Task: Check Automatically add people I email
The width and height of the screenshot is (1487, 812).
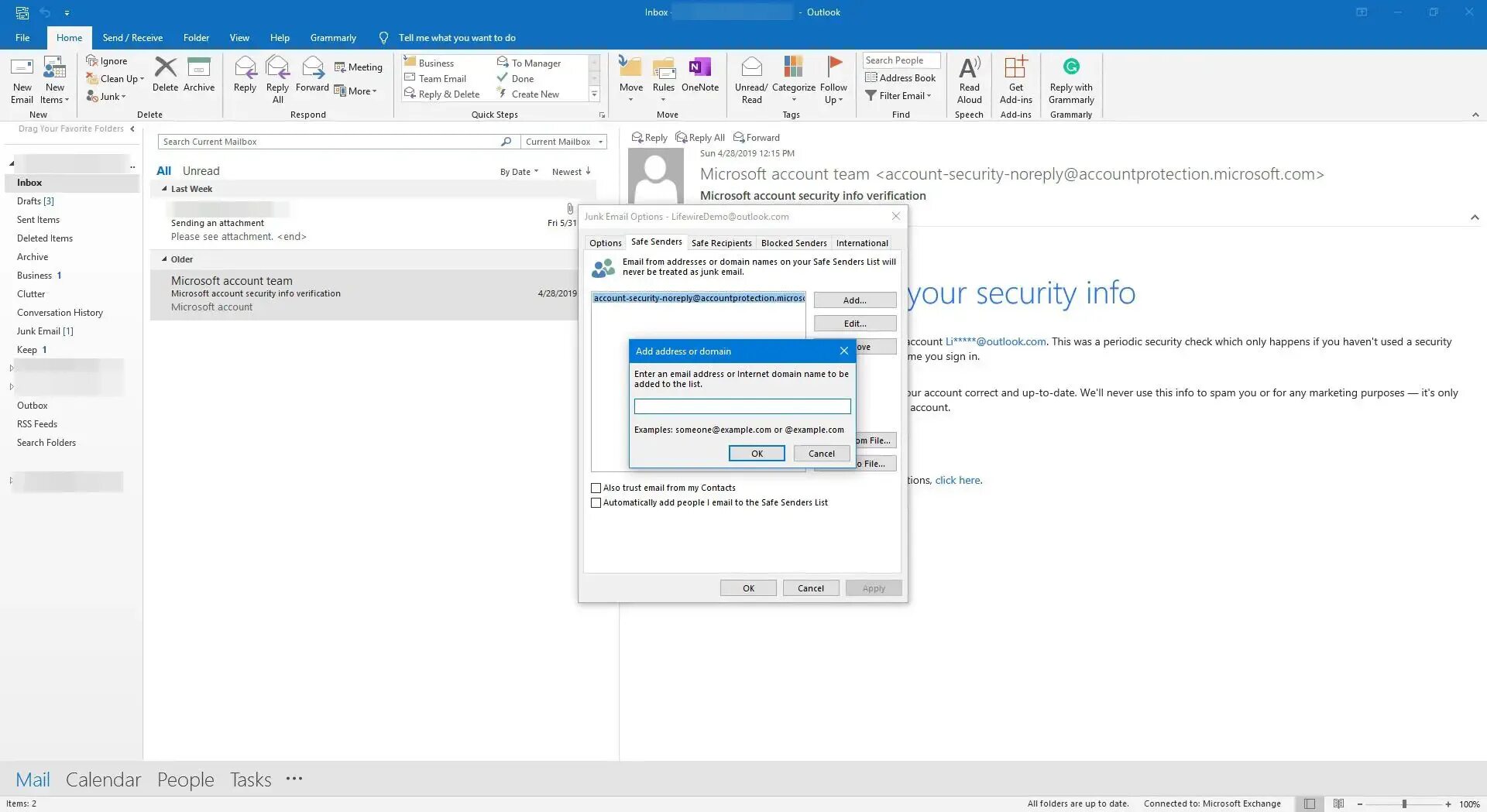Action: click(596, 503)
